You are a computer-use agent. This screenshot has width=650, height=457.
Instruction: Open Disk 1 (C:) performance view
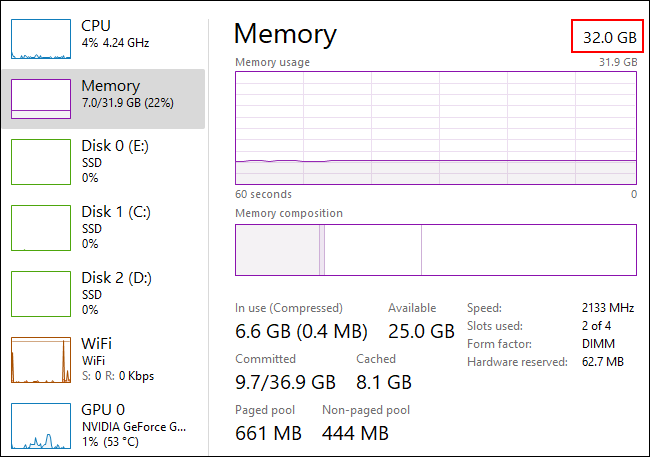(x=103, y=228)
